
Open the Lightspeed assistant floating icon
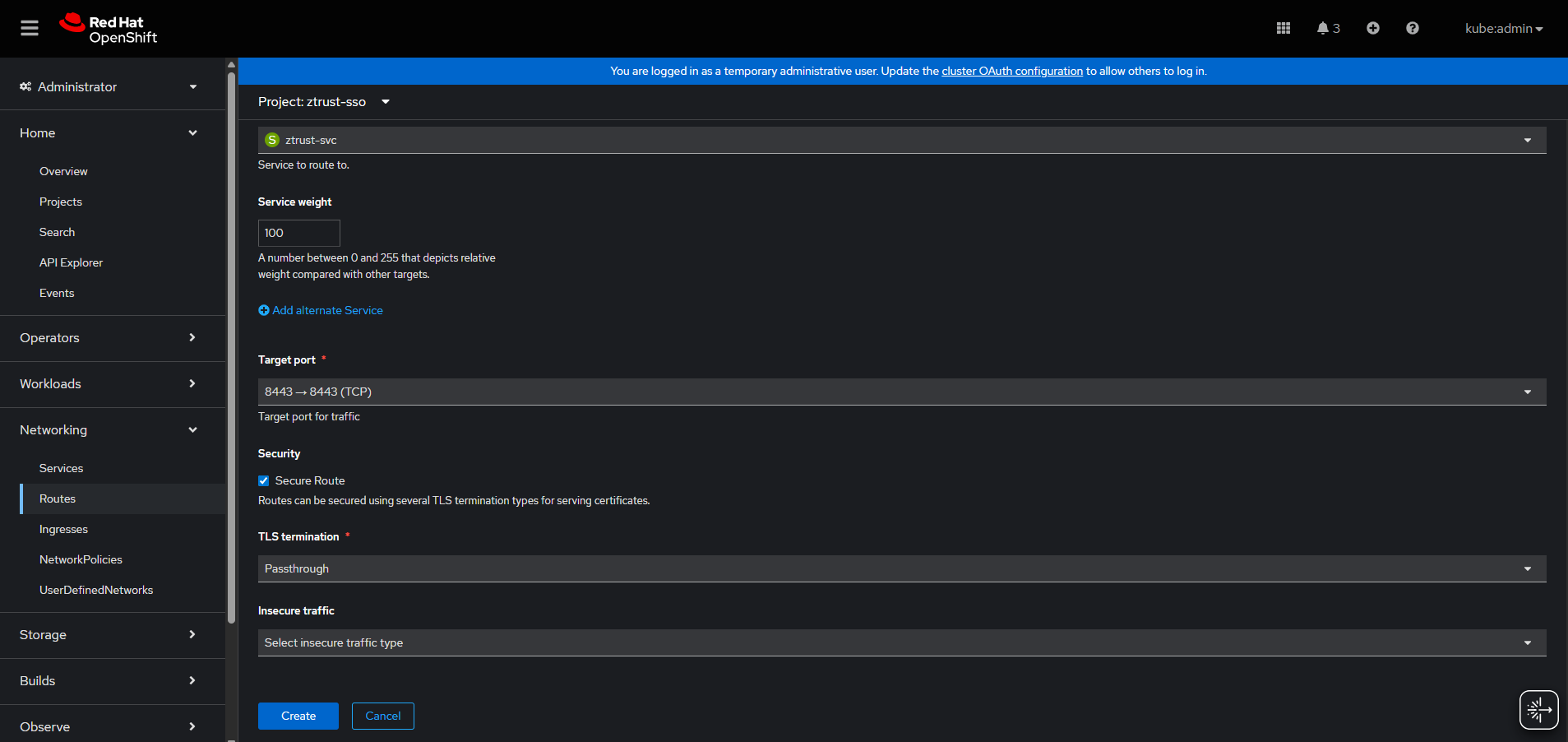[x=1538, y=709]
